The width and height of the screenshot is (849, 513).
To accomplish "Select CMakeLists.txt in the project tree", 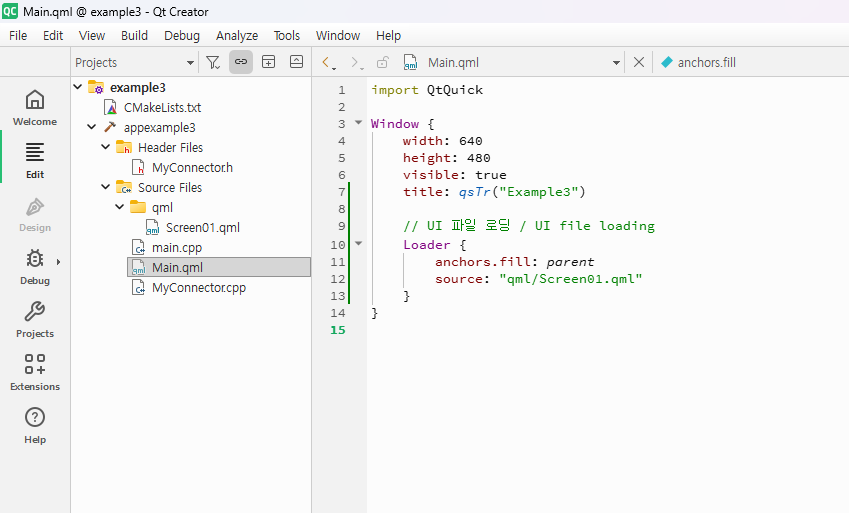I will (x=162, y=107).
